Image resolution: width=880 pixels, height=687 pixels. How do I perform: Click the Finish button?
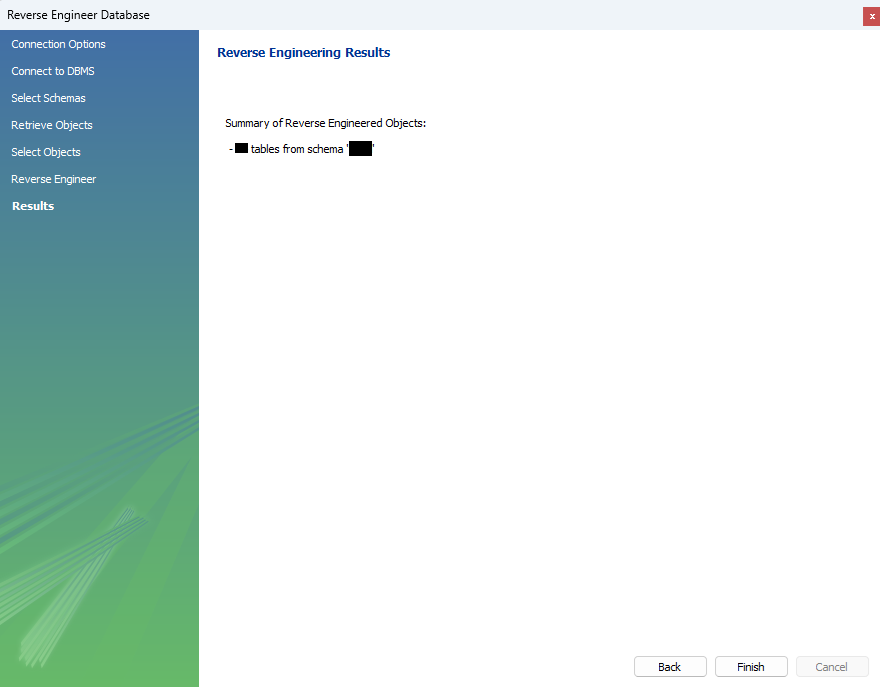tap(751, 667)
